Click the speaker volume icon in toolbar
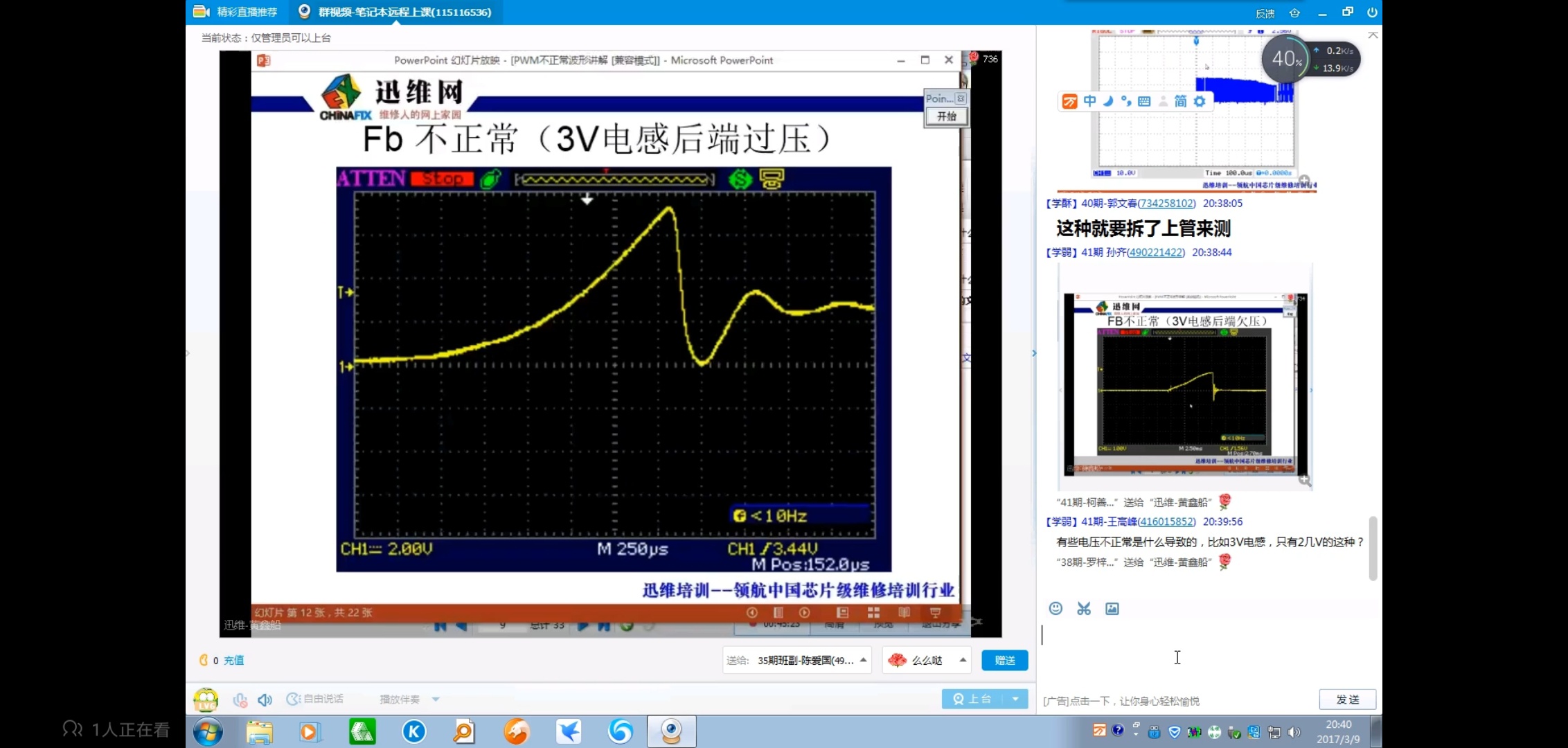1568x748 pixels. tap(265, 700)
